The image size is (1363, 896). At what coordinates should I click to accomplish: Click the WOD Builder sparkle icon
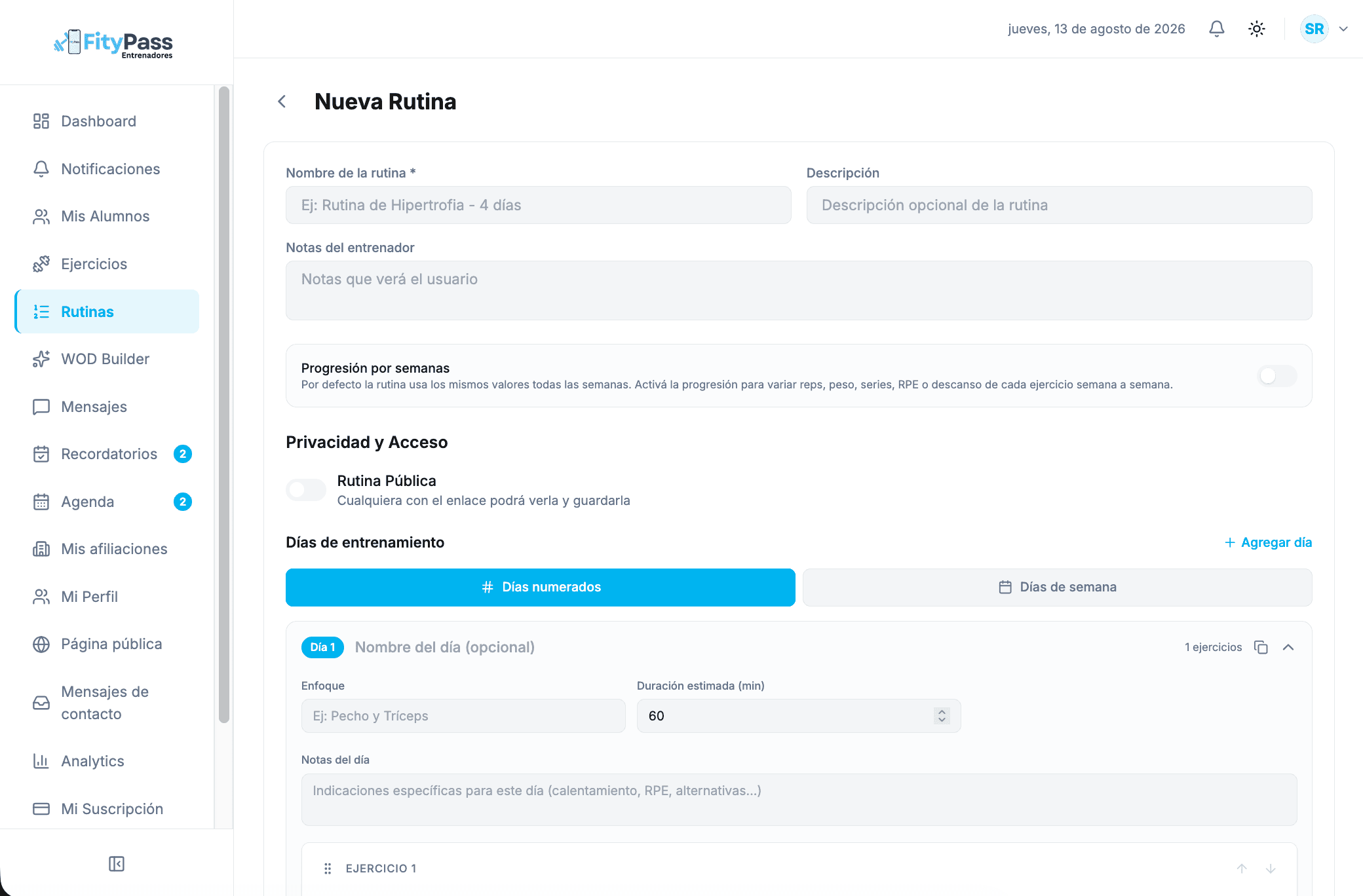(41, 359)
